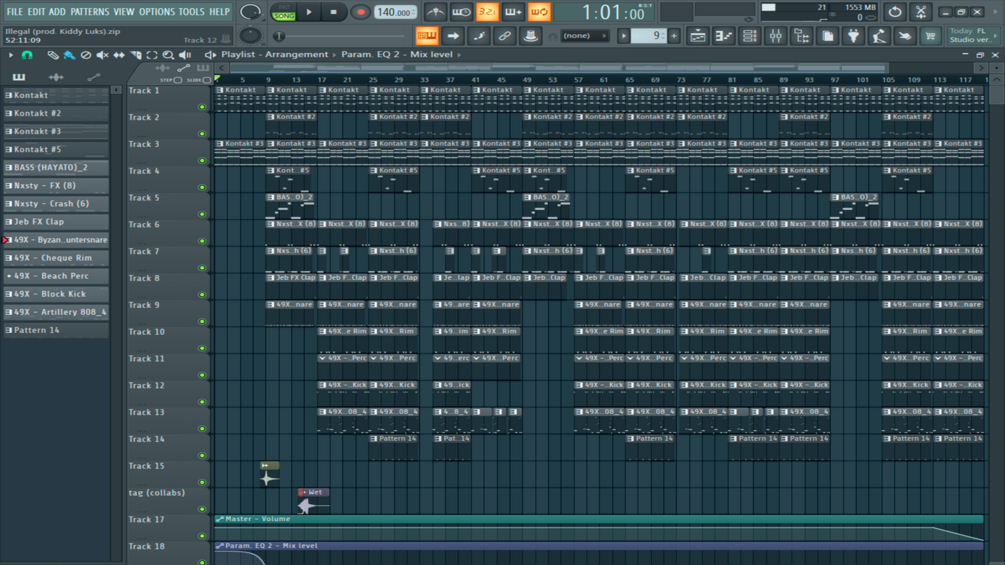Open the project picker copy icon

[827, 36]
